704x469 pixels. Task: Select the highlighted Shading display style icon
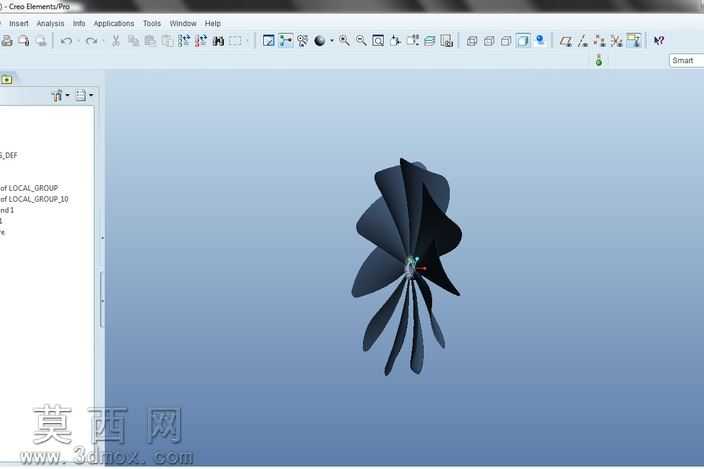(x=523, y=41)
